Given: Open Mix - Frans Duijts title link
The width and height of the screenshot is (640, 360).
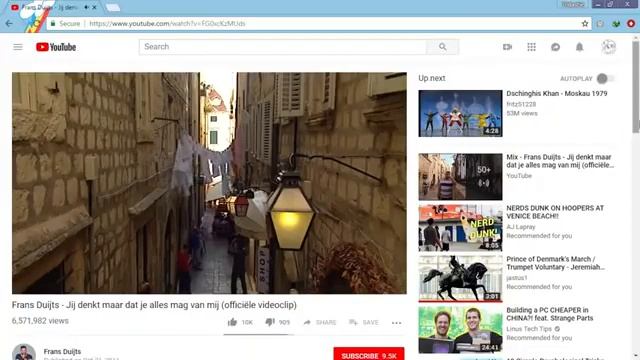Looking at the screenshot, I should 560,161.
